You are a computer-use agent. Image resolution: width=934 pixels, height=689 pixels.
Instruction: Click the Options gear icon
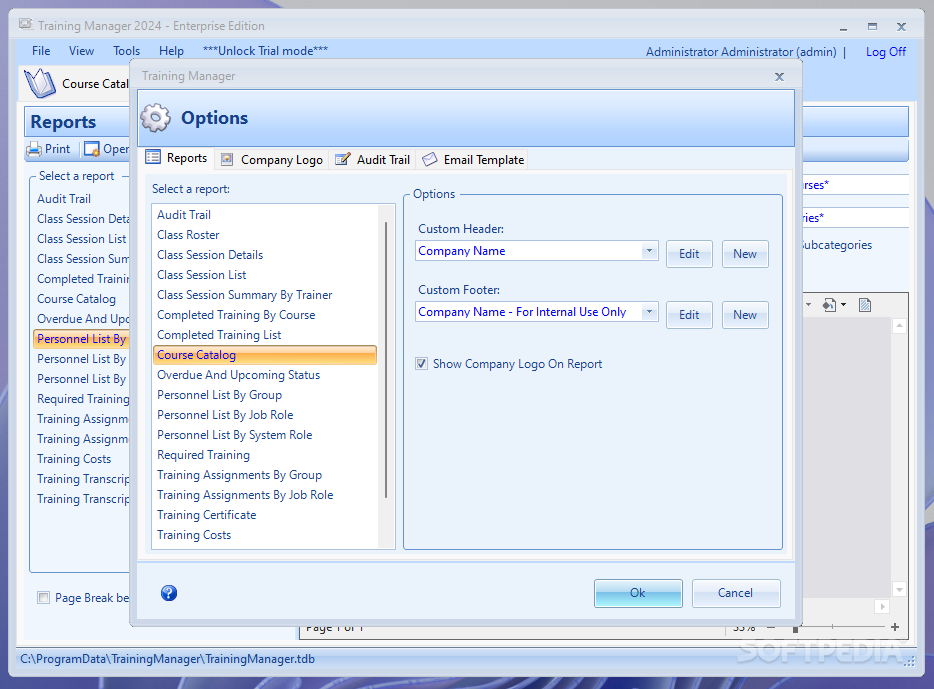click(156, 118)
